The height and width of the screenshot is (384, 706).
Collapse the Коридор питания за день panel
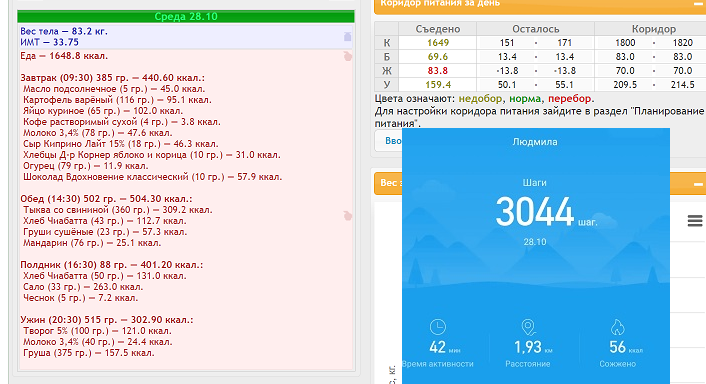click(x=698, y=4)
